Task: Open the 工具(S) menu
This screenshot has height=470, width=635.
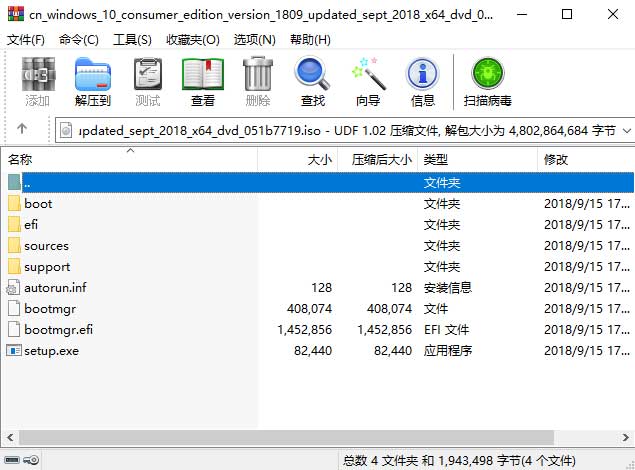Action: tap(132, 40)
